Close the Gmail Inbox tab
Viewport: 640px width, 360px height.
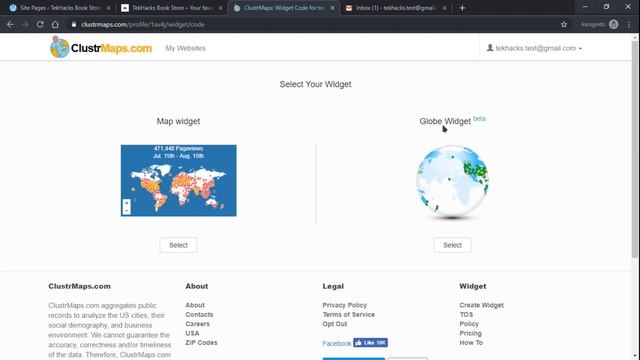(x=444, y=8)
